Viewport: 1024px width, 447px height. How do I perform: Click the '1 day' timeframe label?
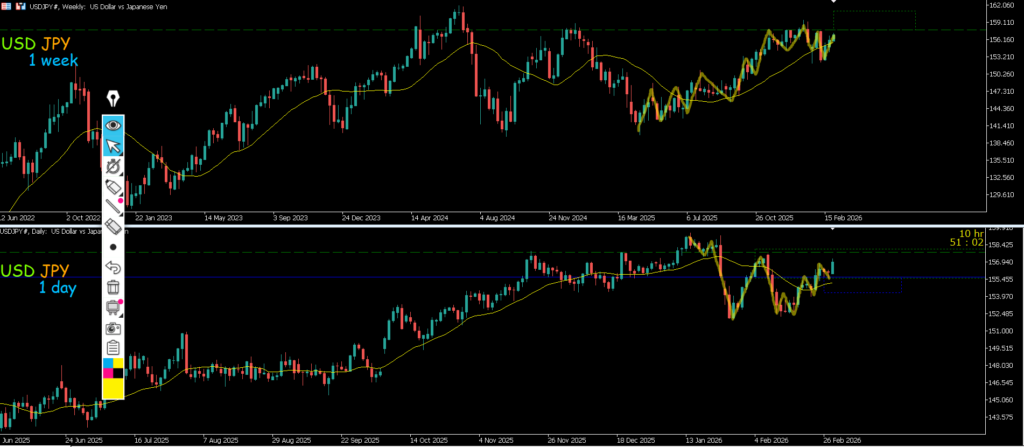coord(59,288)
